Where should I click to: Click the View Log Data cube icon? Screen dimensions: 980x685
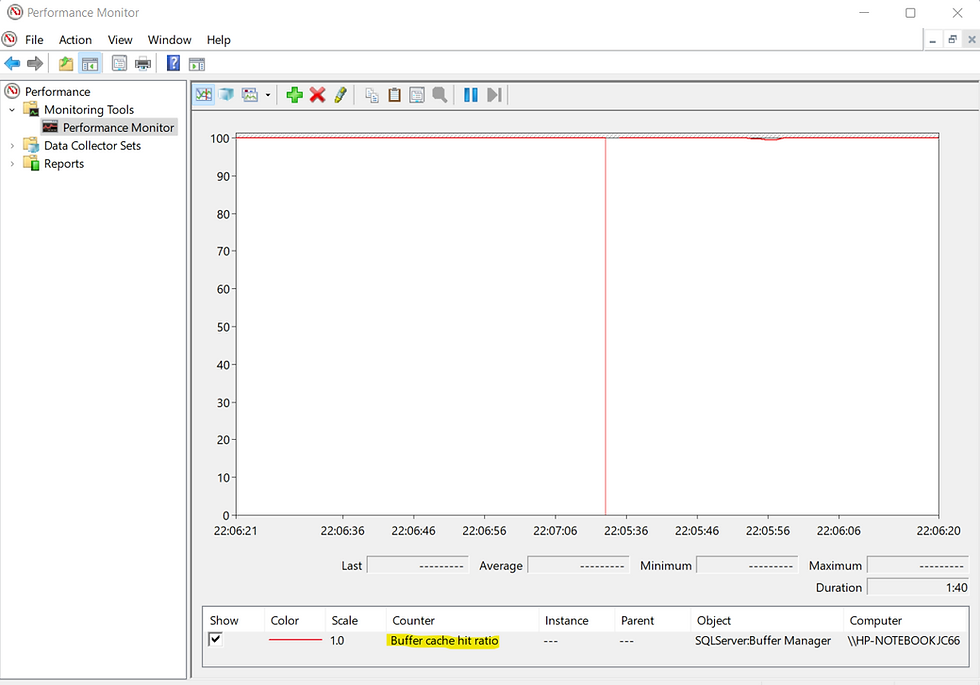(x=226, y=95)
